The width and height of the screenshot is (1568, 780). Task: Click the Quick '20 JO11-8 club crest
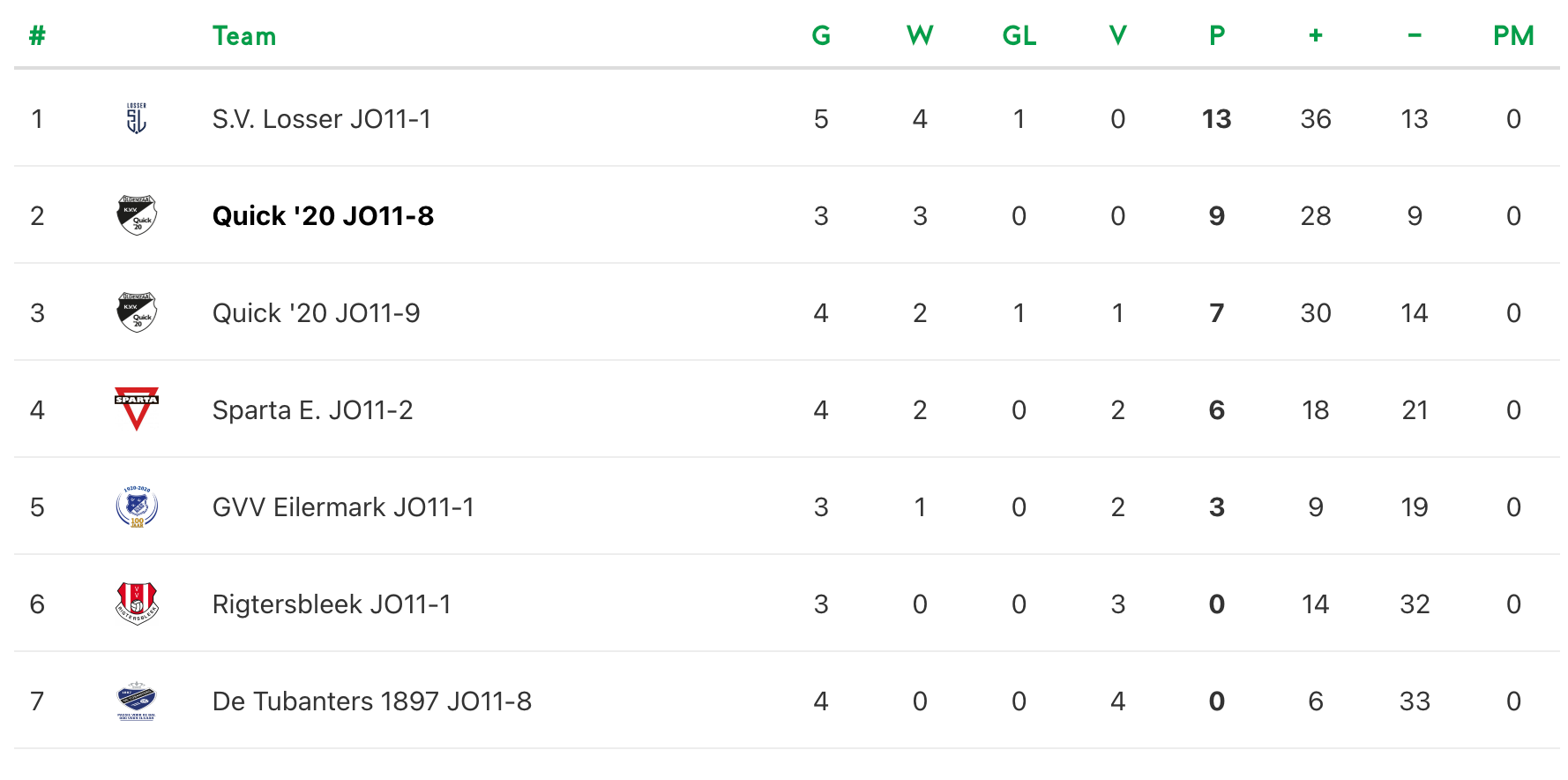[137, 215]
